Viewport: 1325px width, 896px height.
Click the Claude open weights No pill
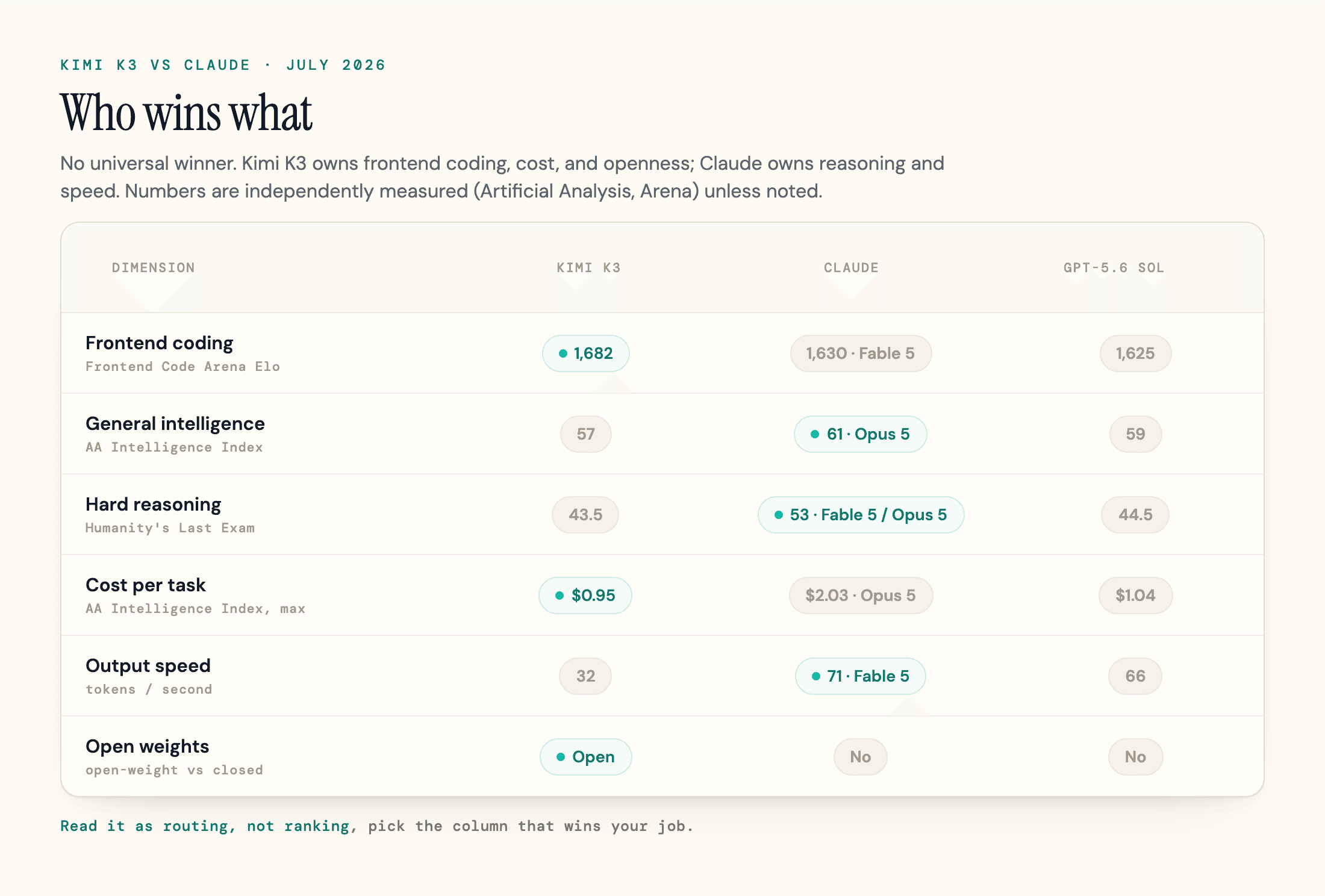(x=861, y=757)
